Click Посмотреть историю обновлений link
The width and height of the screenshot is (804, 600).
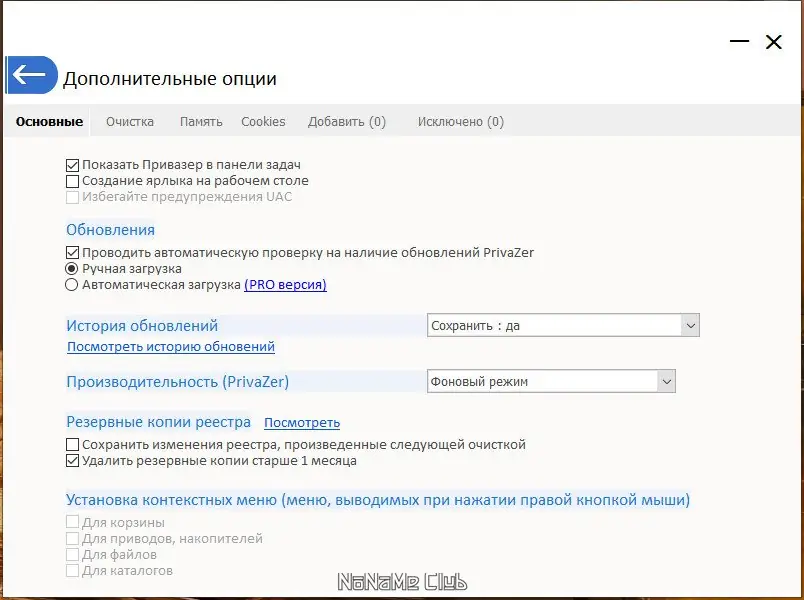click(171, 347)
